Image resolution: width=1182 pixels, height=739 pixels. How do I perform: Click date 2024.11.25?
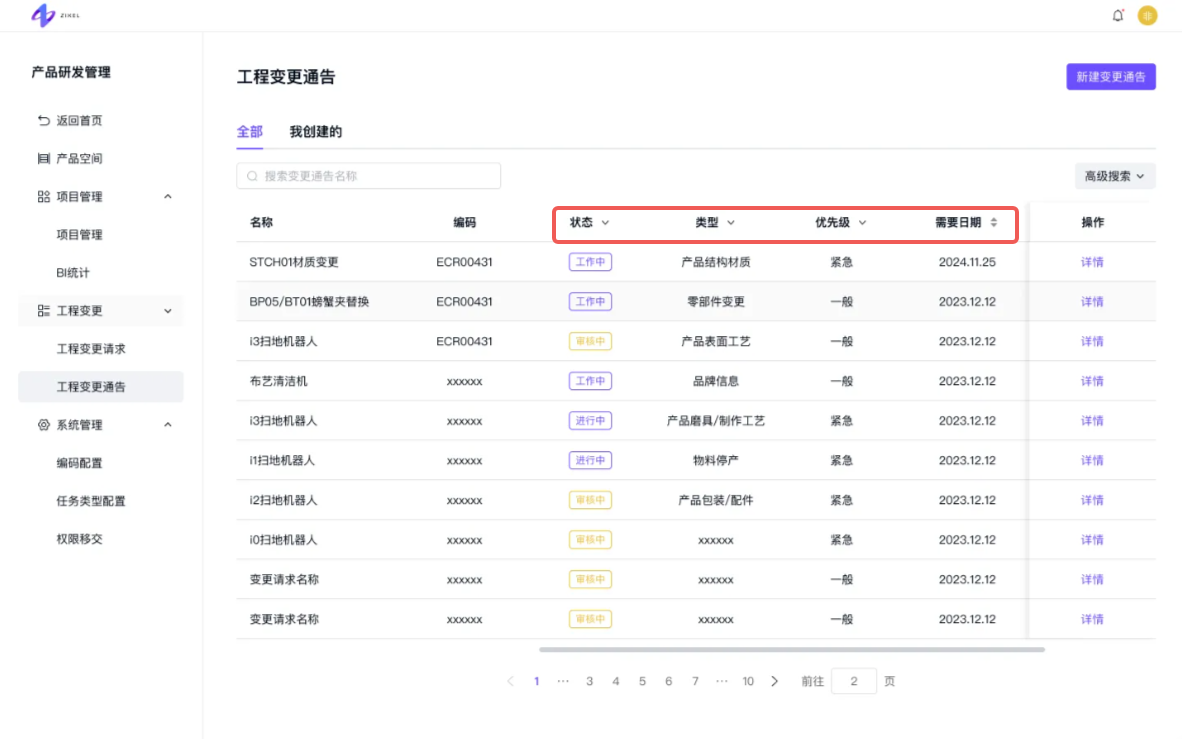[967, 262]
